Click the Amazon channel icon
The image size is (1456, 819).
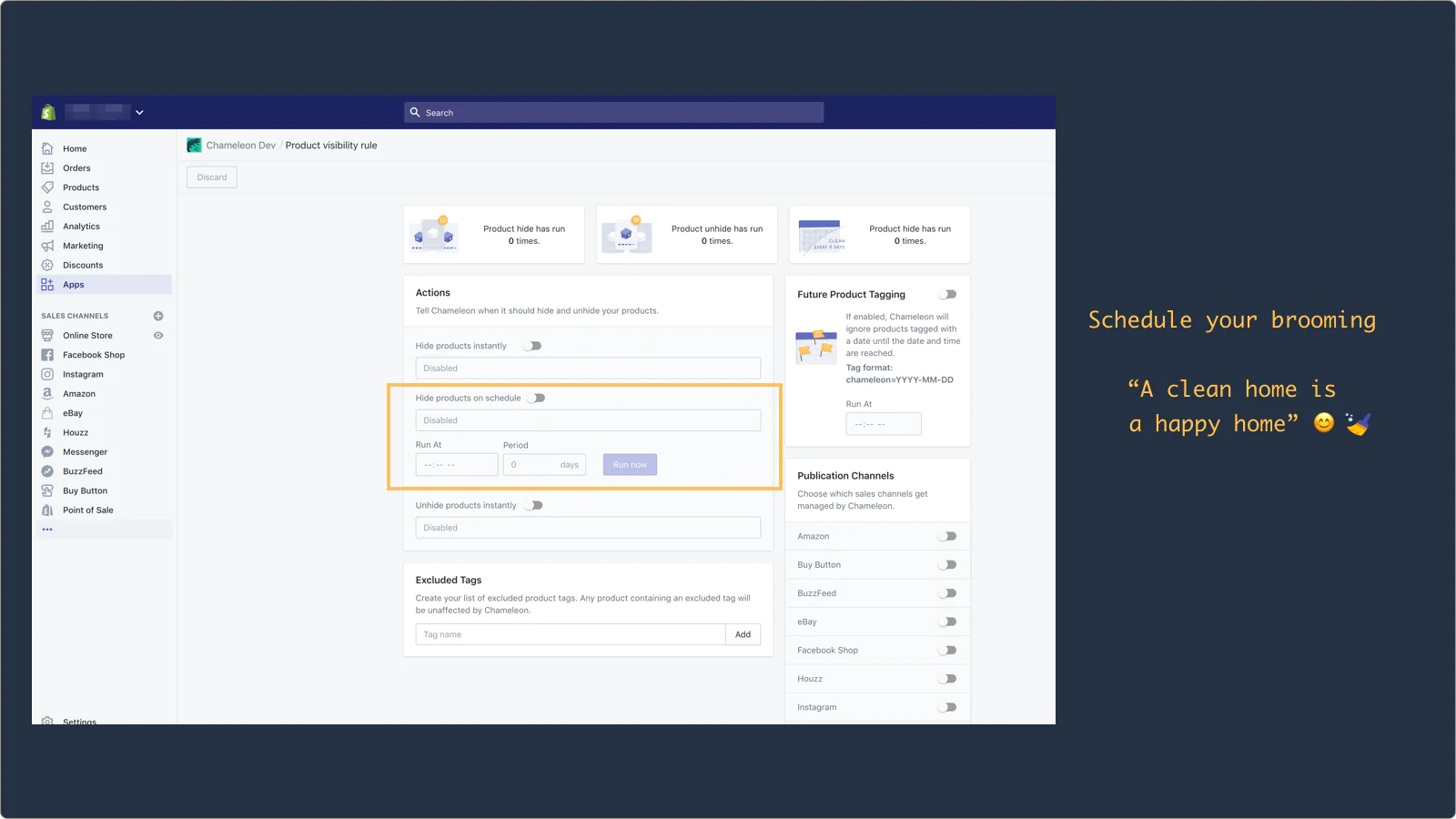(x=47, y=394)
